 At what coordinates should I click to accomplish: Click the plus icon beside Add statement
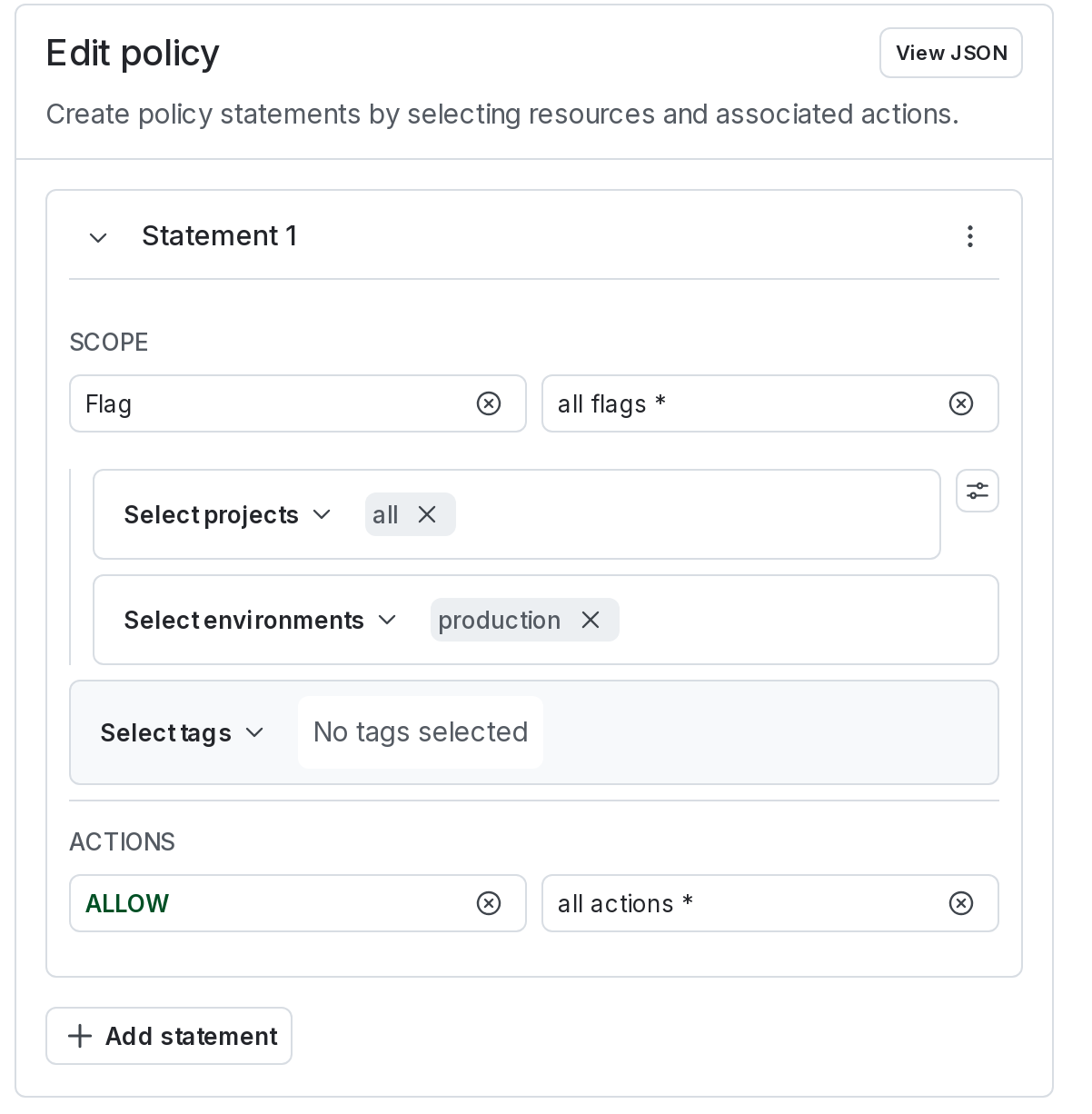[x=81, y=1036]
